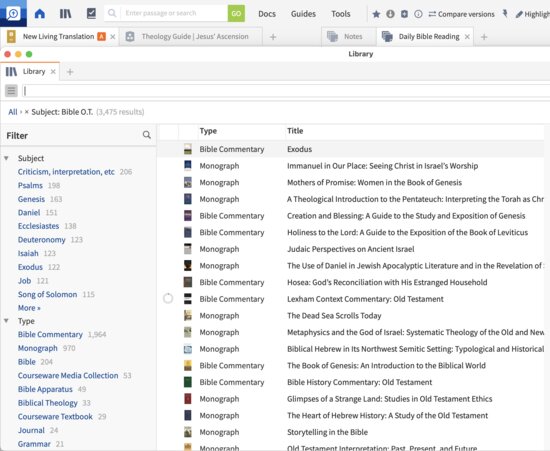This screenshot has width=550, height=451.
Task: Filter by subject Deuteronomy
Action: coord(41,240)
